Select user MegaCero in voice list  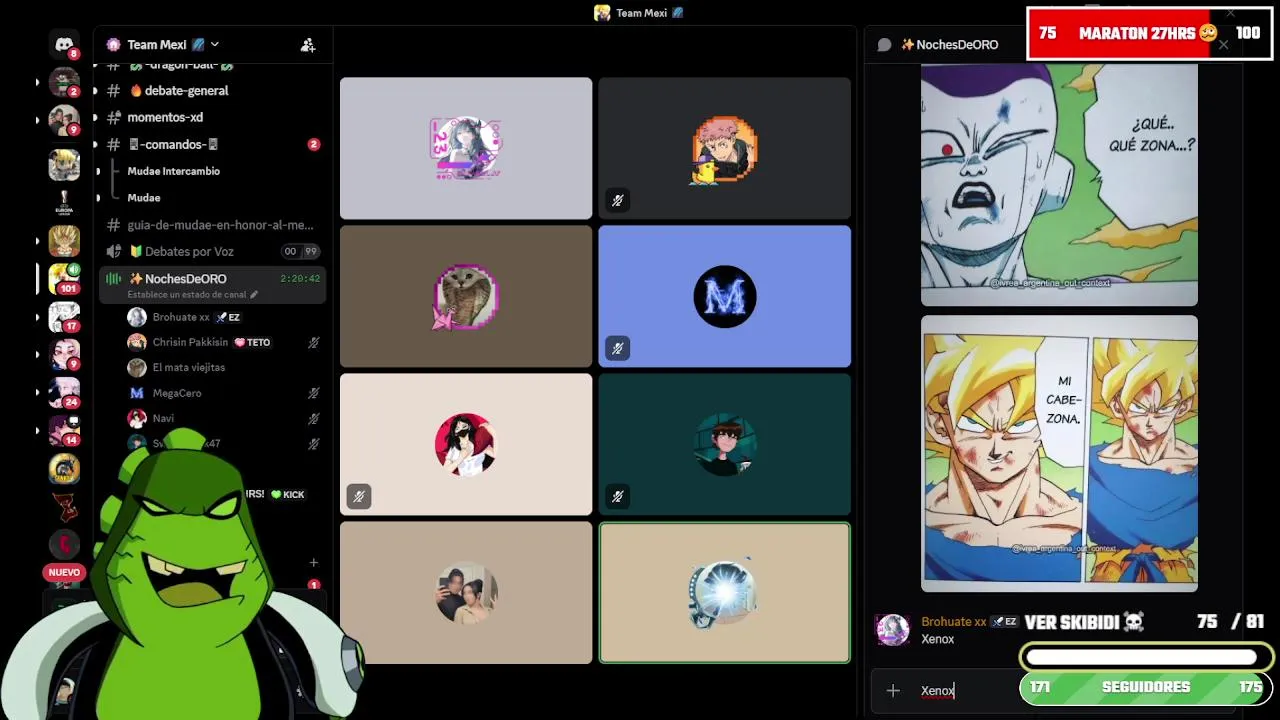177,393
